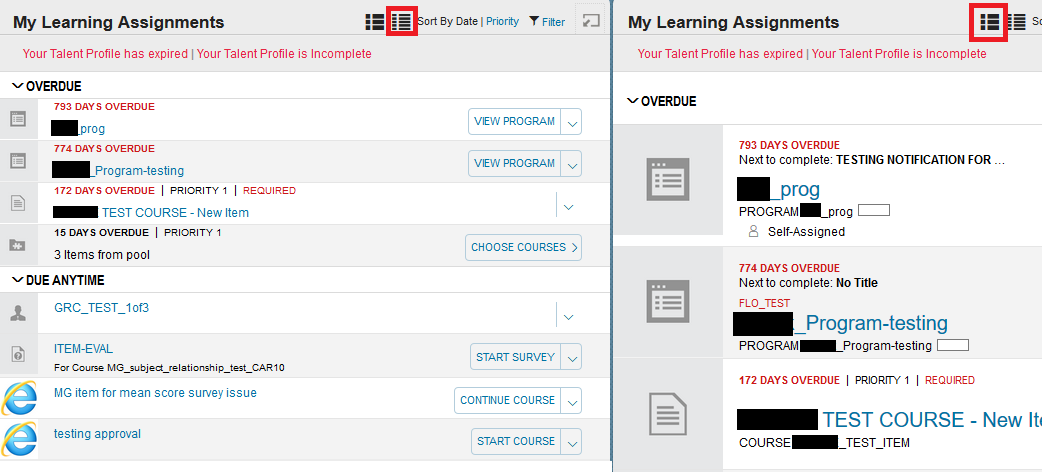Image resolution: width=1042 pixels, height=472 pixels.
Task: Open 'Your Talent Profile is Incomplete' link, left panel
Action: tap(284, 54)
